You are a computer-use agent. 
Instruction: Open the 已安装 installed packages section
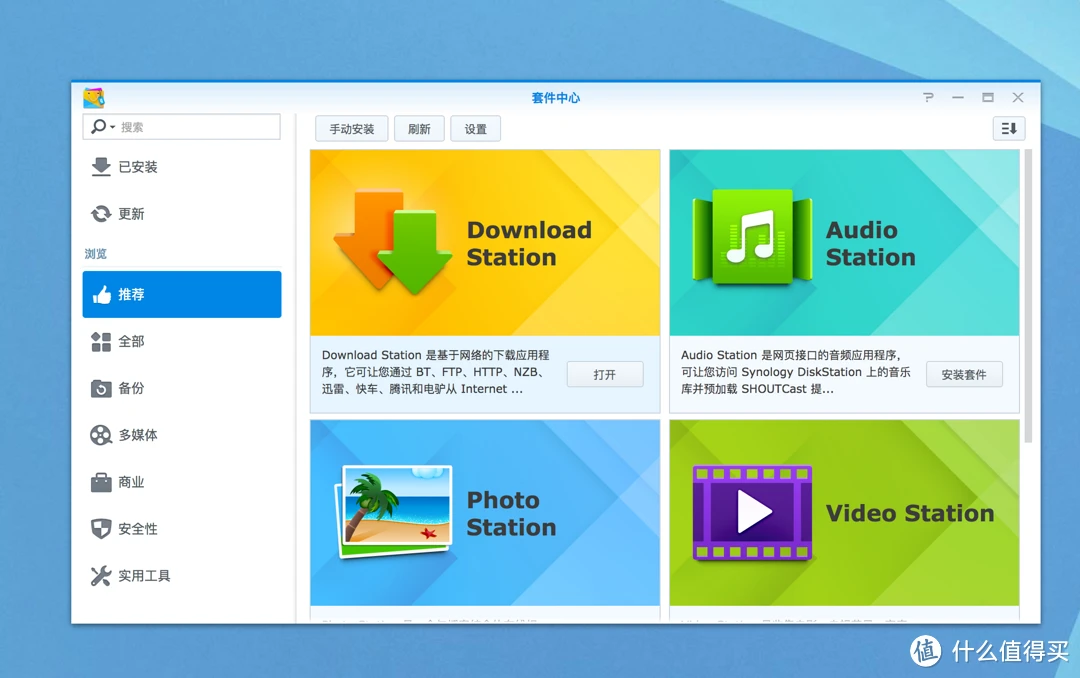[x=182, y=167]
